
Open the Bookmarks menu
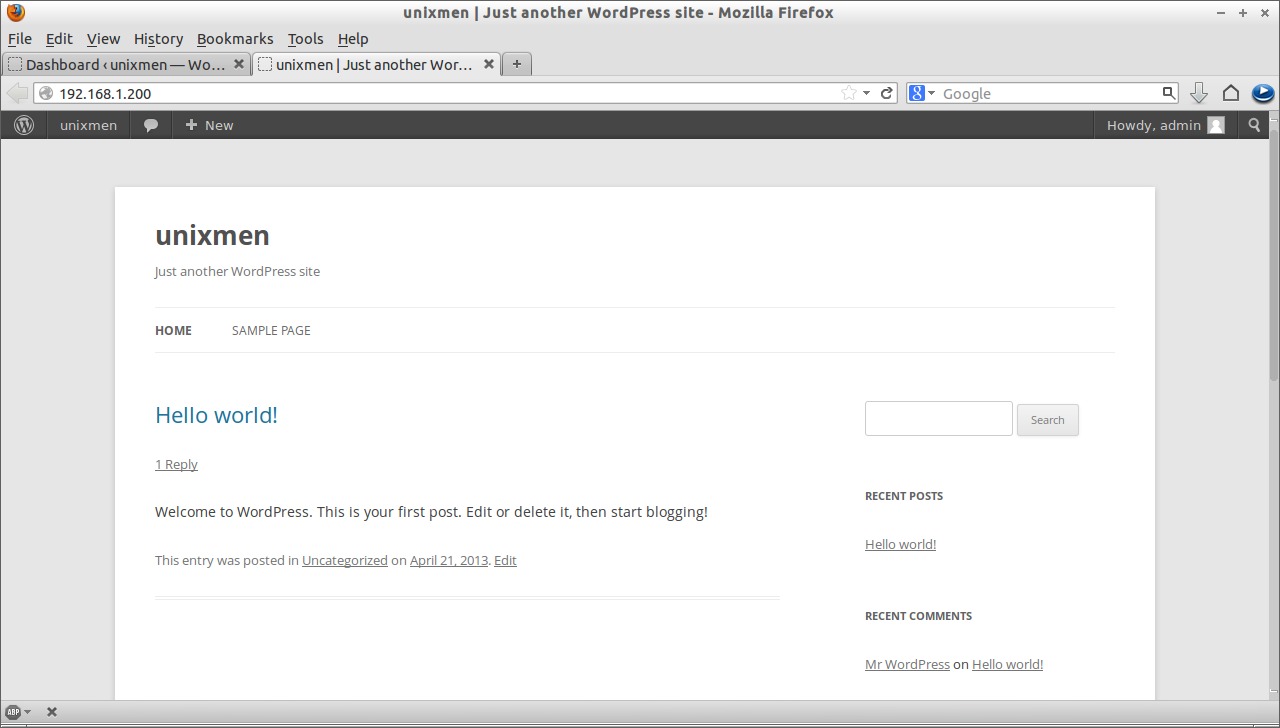point(235,39)
